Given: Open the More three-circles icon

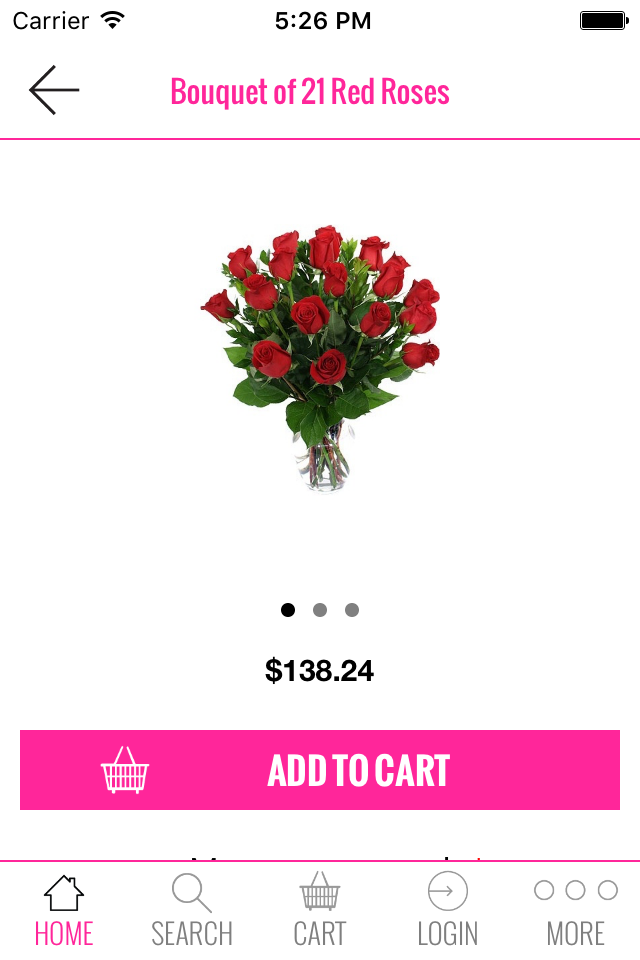Looking at the screenshot, I should pos(576,890).
